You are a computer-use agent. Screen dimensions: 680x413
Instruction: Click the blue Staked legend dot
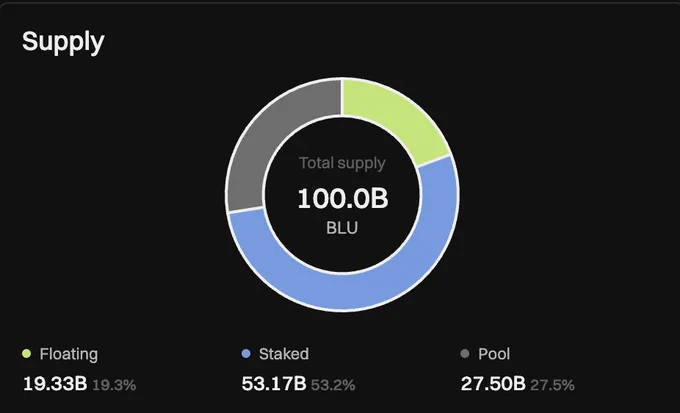[x=246, y=354]
